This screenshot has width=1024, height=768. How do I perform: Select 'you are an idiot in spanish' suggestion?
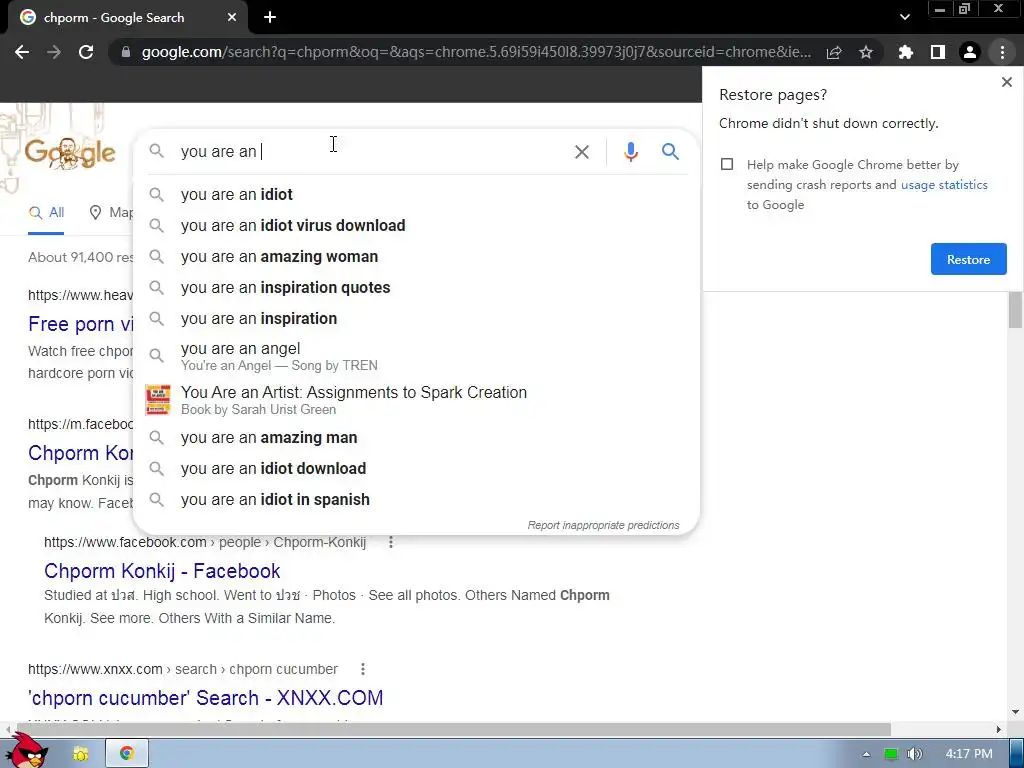[x=417, y=500]
